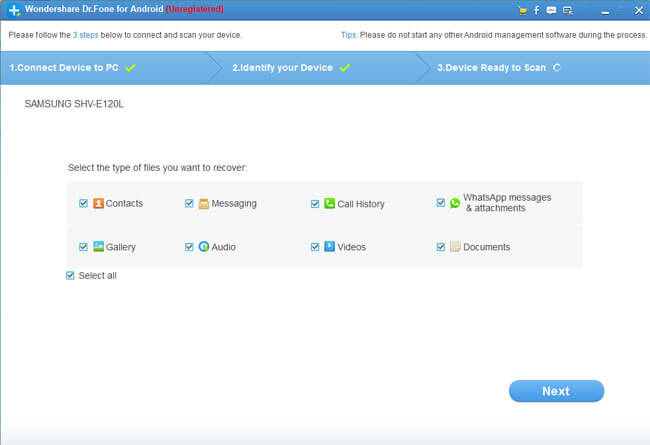This screenshot has height=445, width=650.
Task: Uncheck the Gallery checkbox
Action: click(83, 247)
